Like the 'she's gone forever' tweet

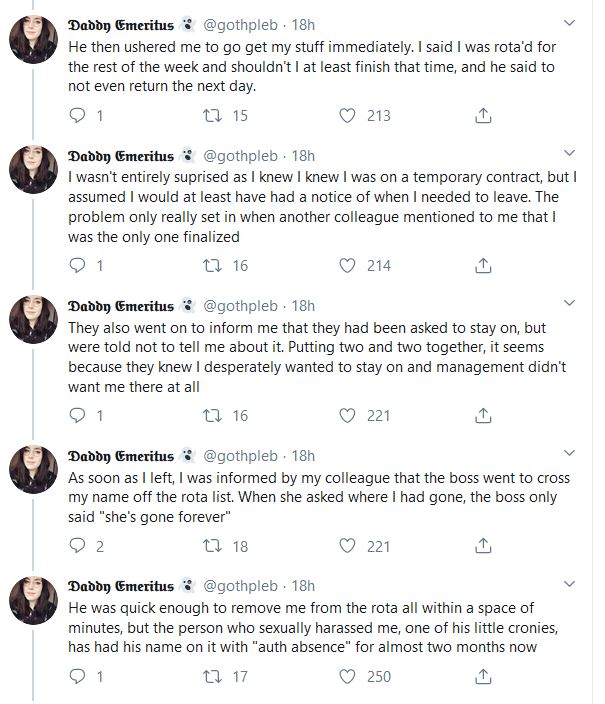click(347, 546)
